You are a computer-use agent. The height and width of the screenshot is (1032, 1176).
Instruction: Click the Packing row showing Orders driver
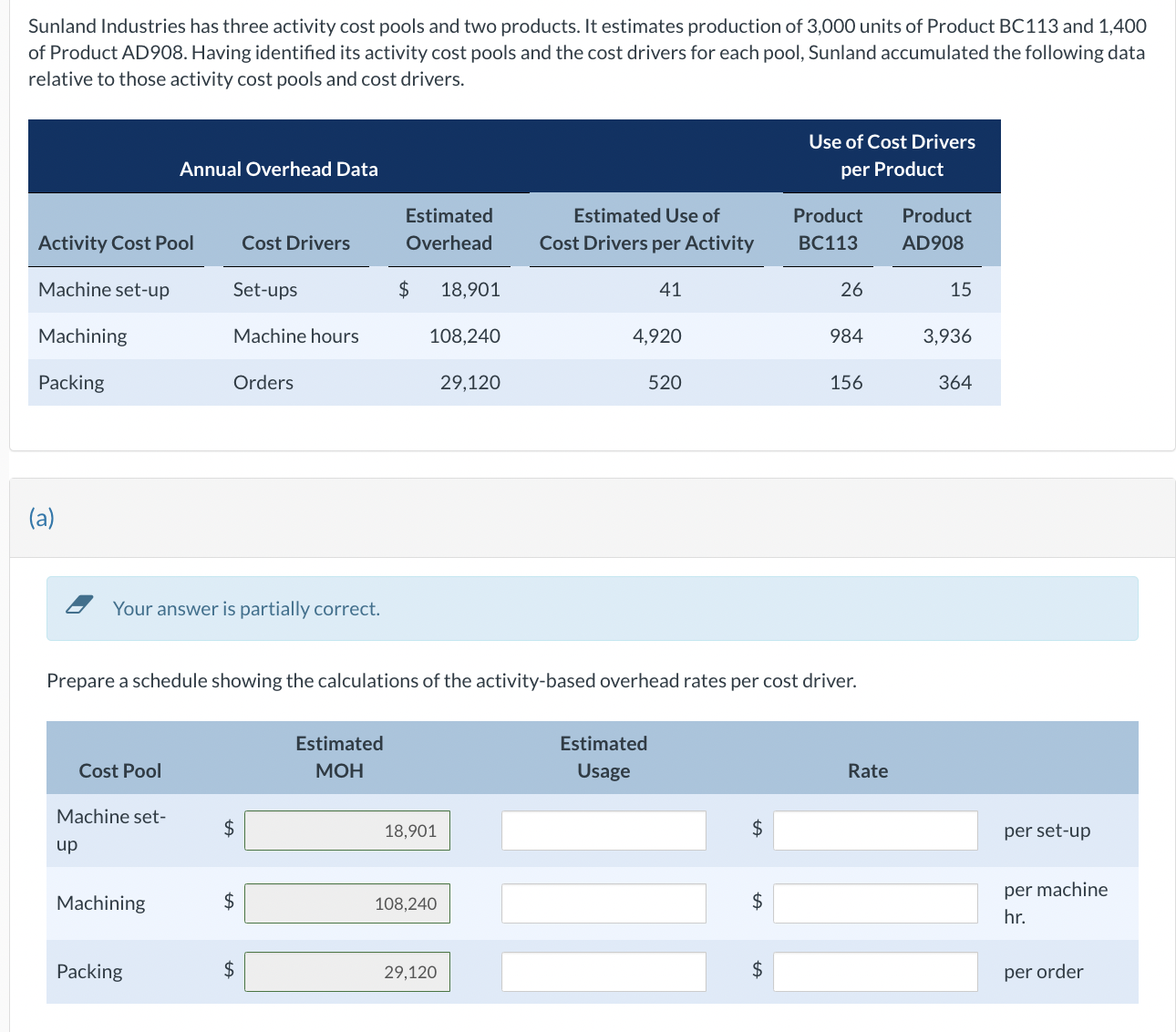(365, 382)
